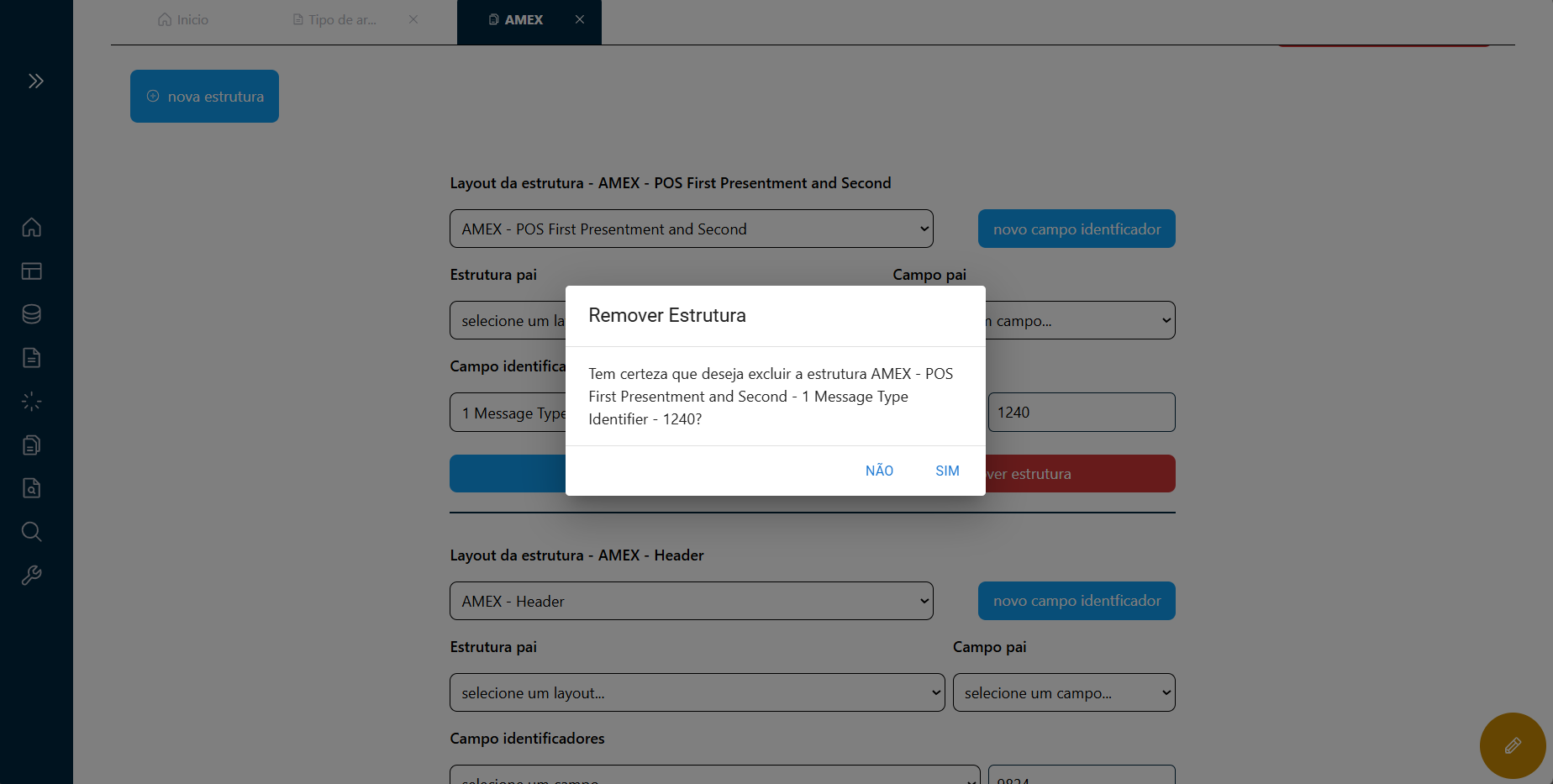Expand the sidebar with double chevron icon
Viewport: 1553px width, 784px height.
tap(35, 82)
